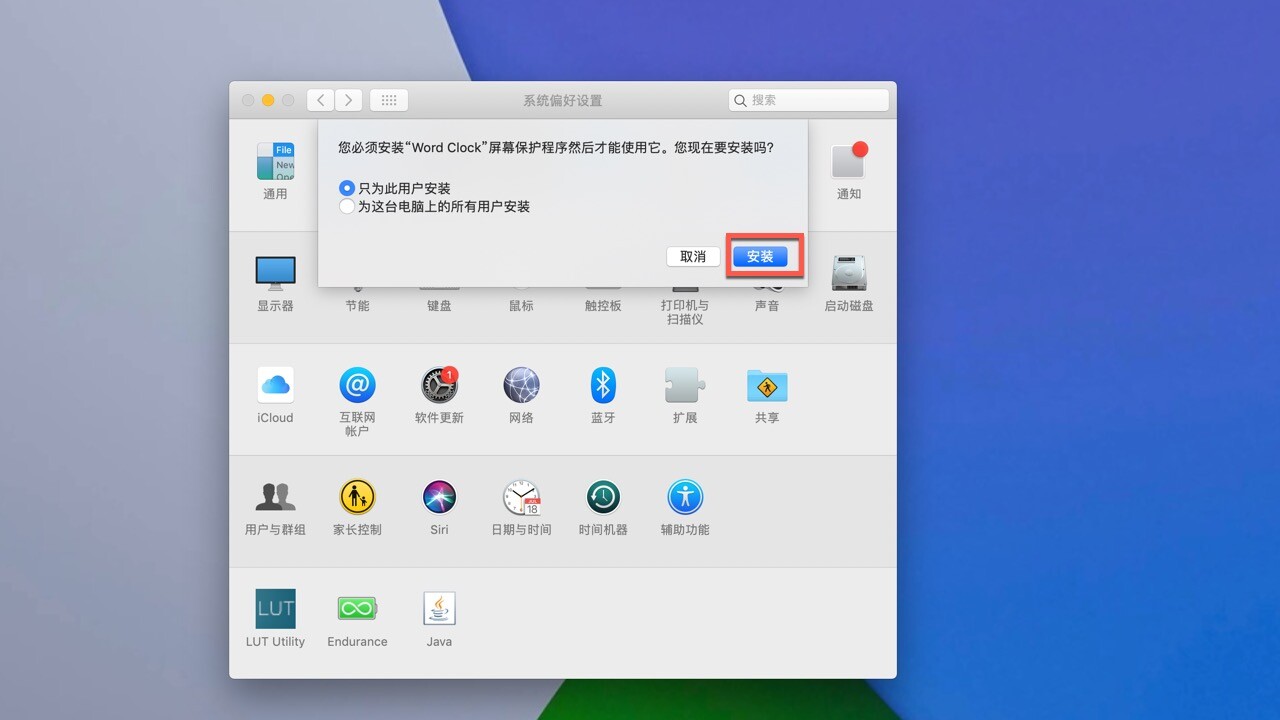Image resolution: width=1280 pixels, height=720 pixels.
Task: Show all preferences grid button
Action: point(389,100)
